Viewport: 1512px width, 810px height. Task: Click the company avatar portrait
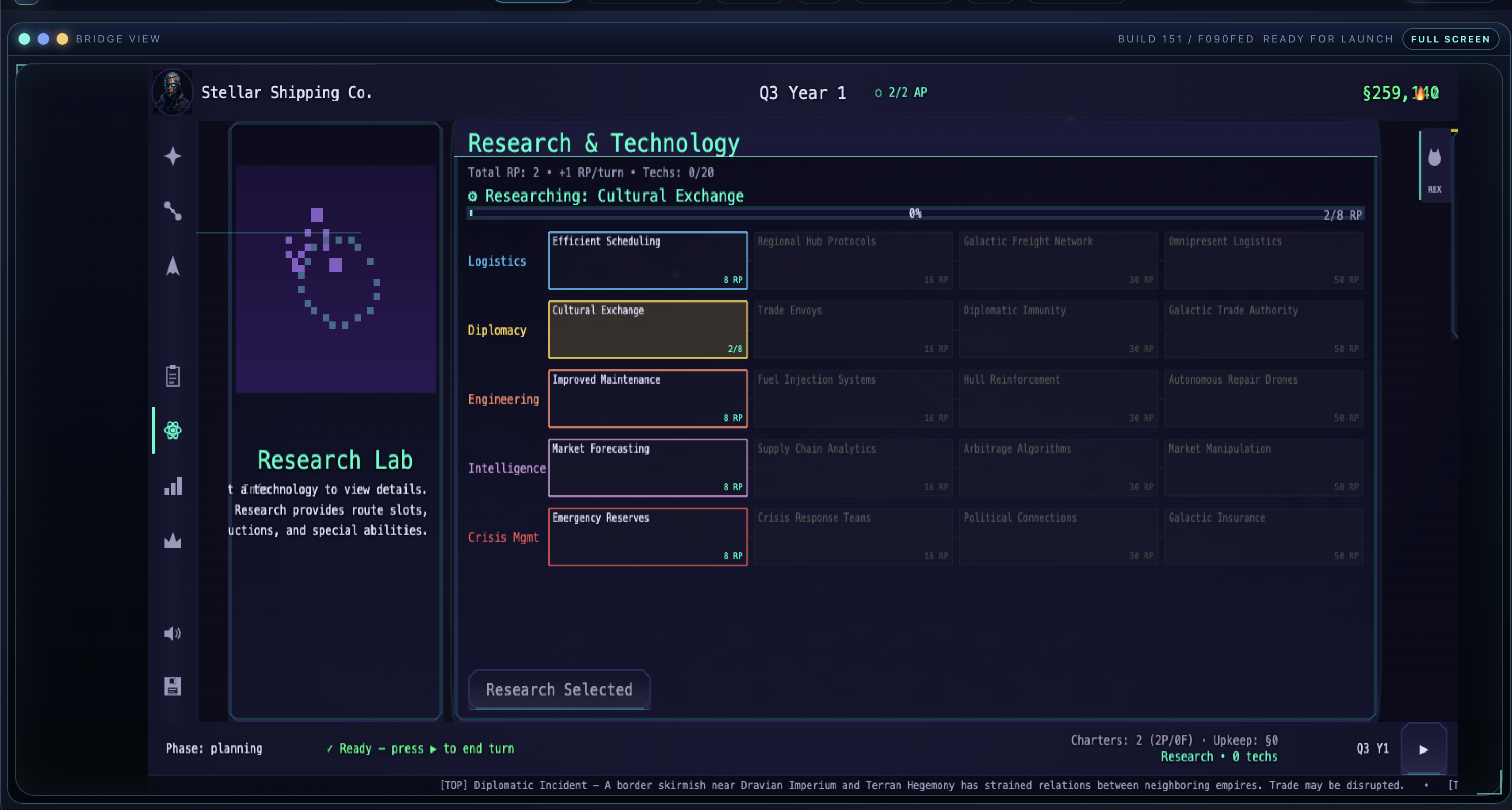[x=172, y=93]
